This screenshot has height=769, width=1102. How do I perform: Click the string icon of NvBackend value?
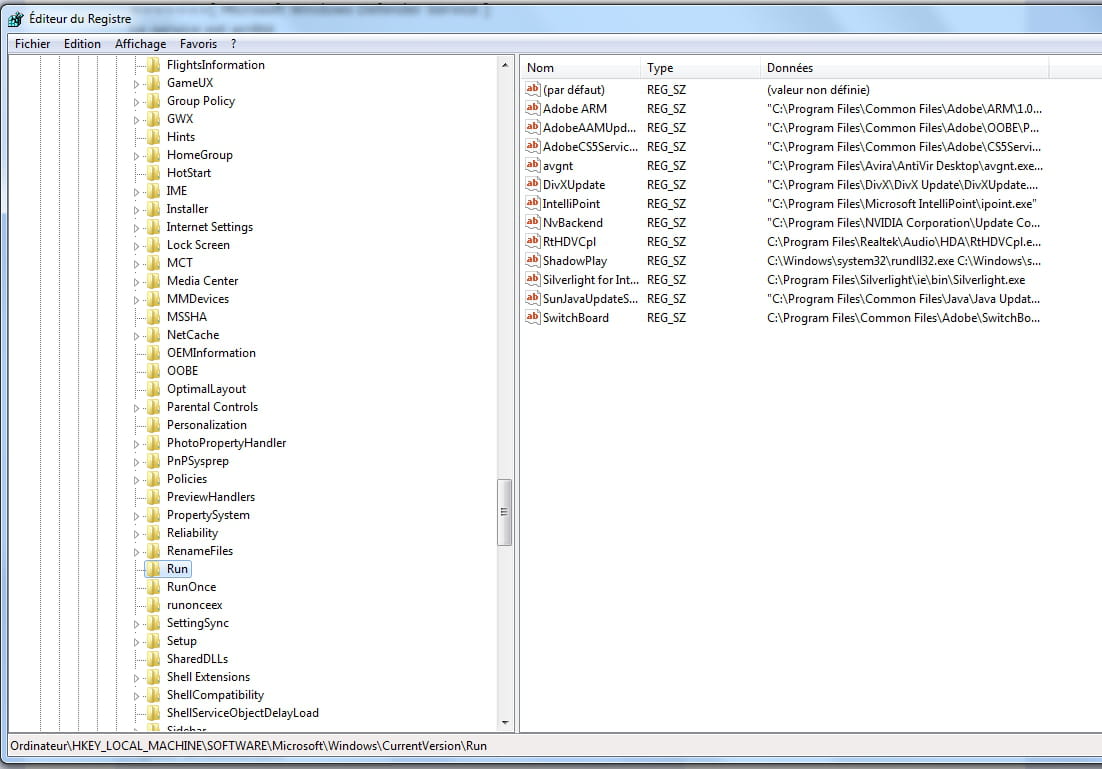[x=533, y=222]
